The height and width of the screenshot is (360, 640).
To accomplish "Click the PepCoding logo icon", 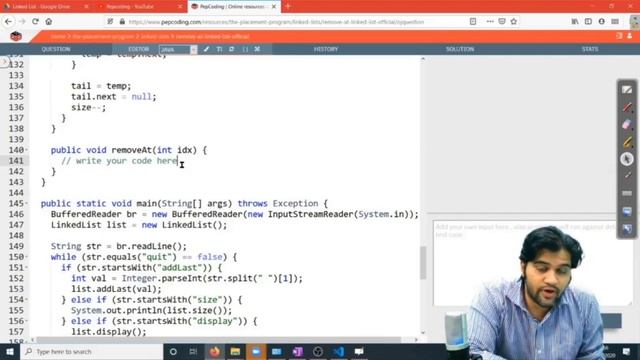I will tap(16, 36).
